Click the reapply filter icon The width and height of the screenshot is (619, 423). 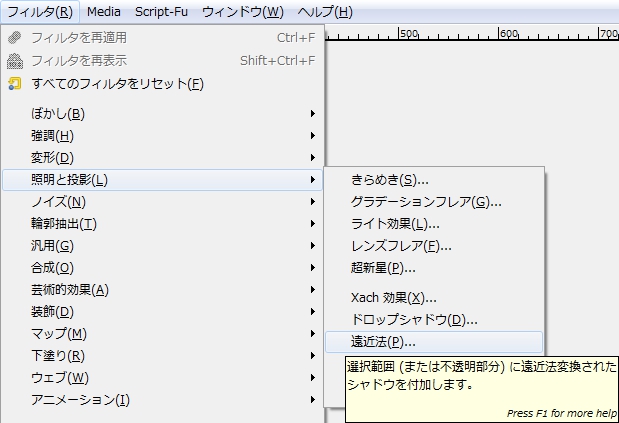(x=15, y=37)
